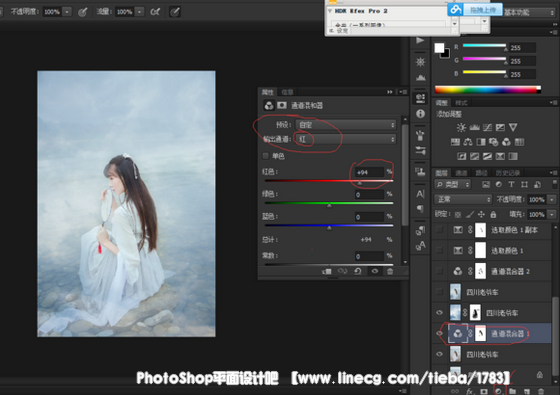Open the 基本功能 workspace dropdown

tap(529, 12)
